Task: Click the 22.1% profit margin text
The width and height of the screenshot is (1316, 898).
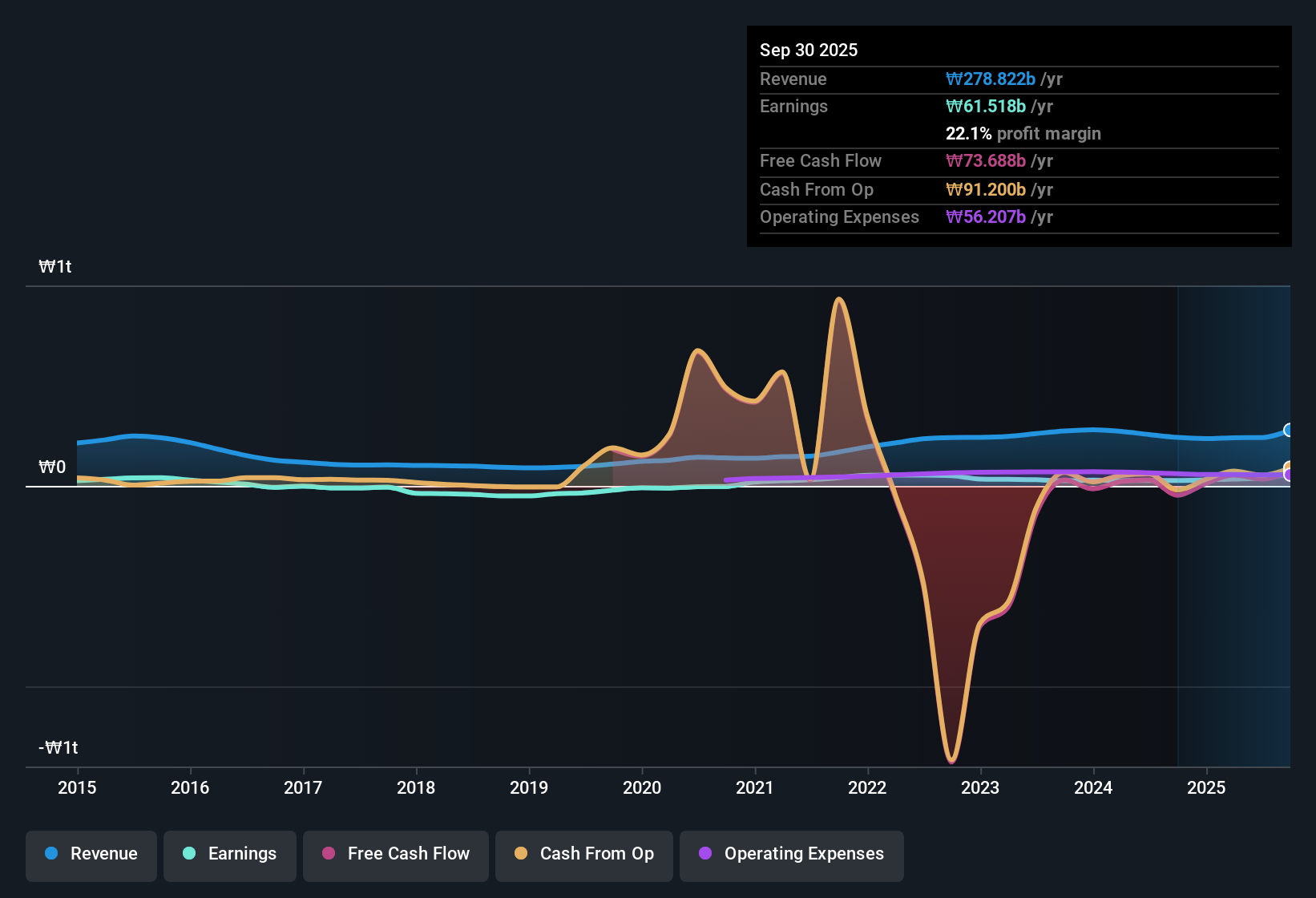Action: [x=1023, y=133]
